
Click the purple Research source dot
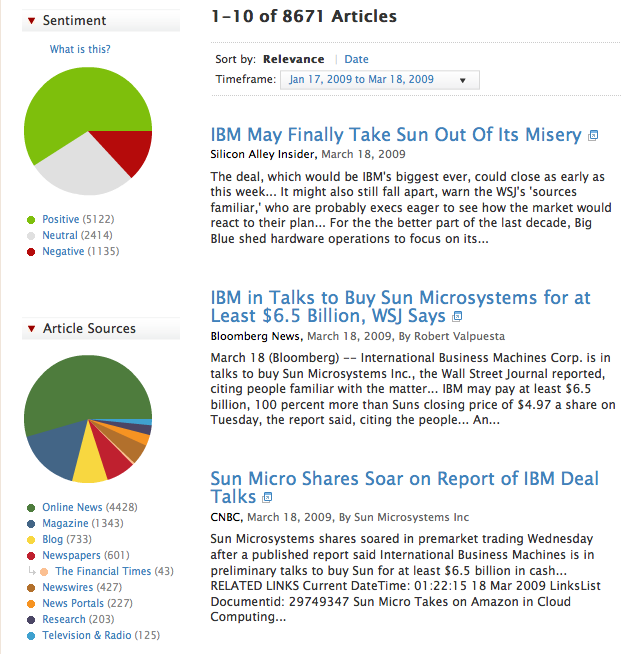click(32, 620)
